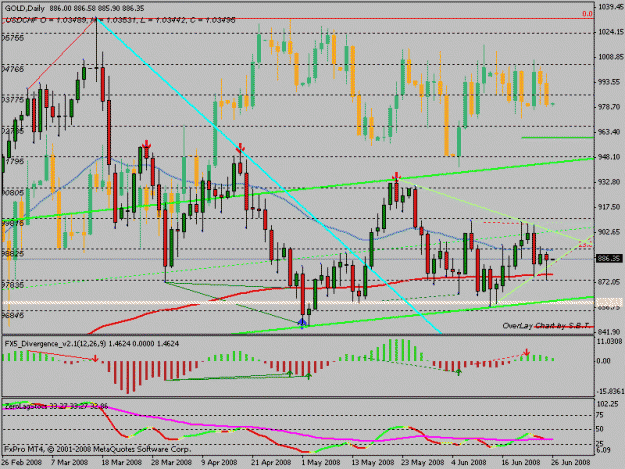The width and height of the screenshot is (625, 469).
Task: Click the 26 Jun 2008 date label
Action: coord(570,462)
